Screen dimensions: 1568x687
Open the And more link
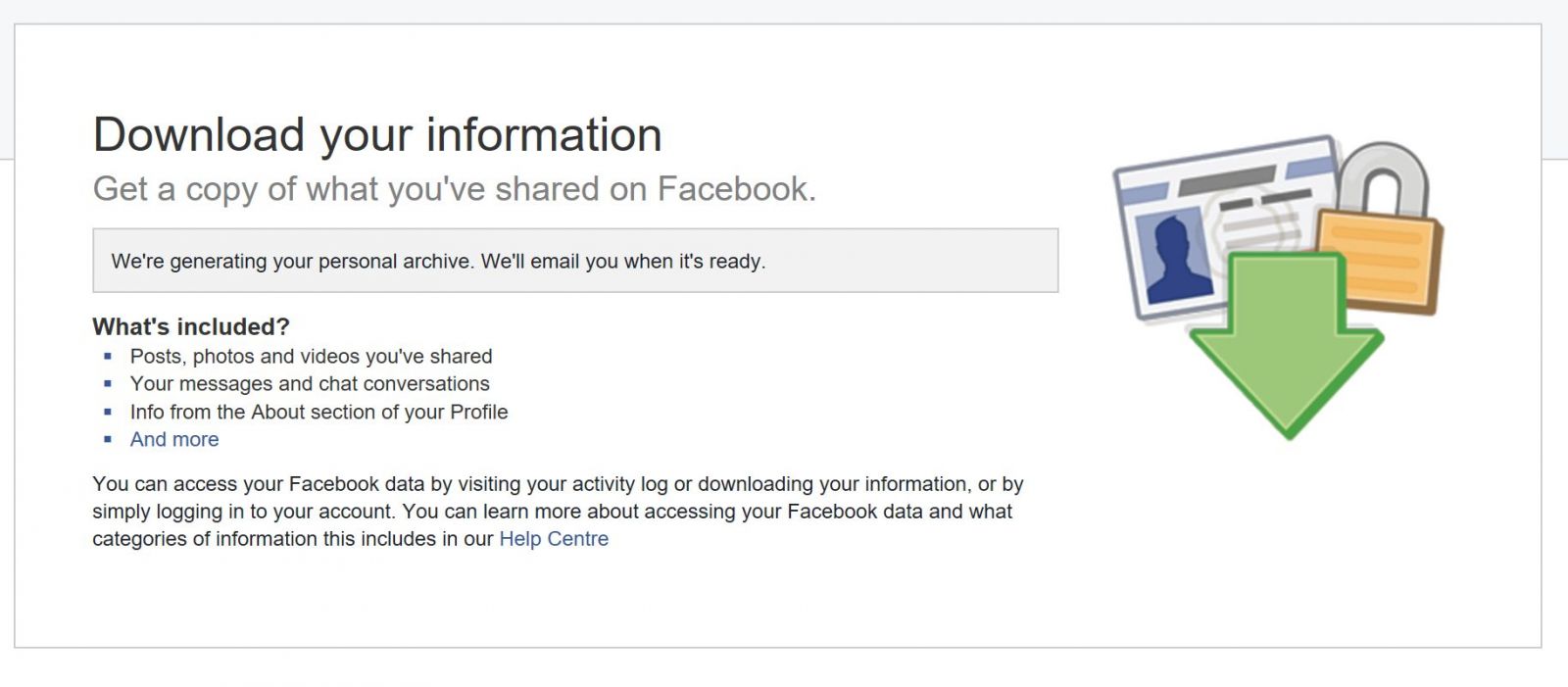[x=174, y=440]
